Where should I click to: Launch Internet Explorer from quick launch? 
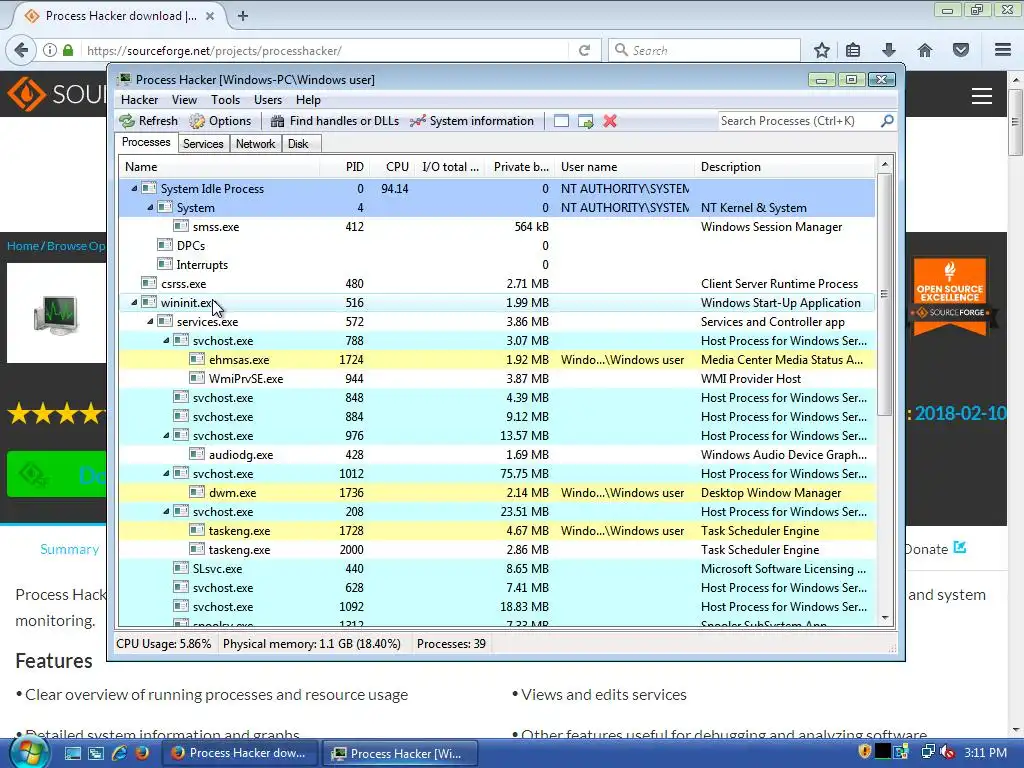[119, 753]
